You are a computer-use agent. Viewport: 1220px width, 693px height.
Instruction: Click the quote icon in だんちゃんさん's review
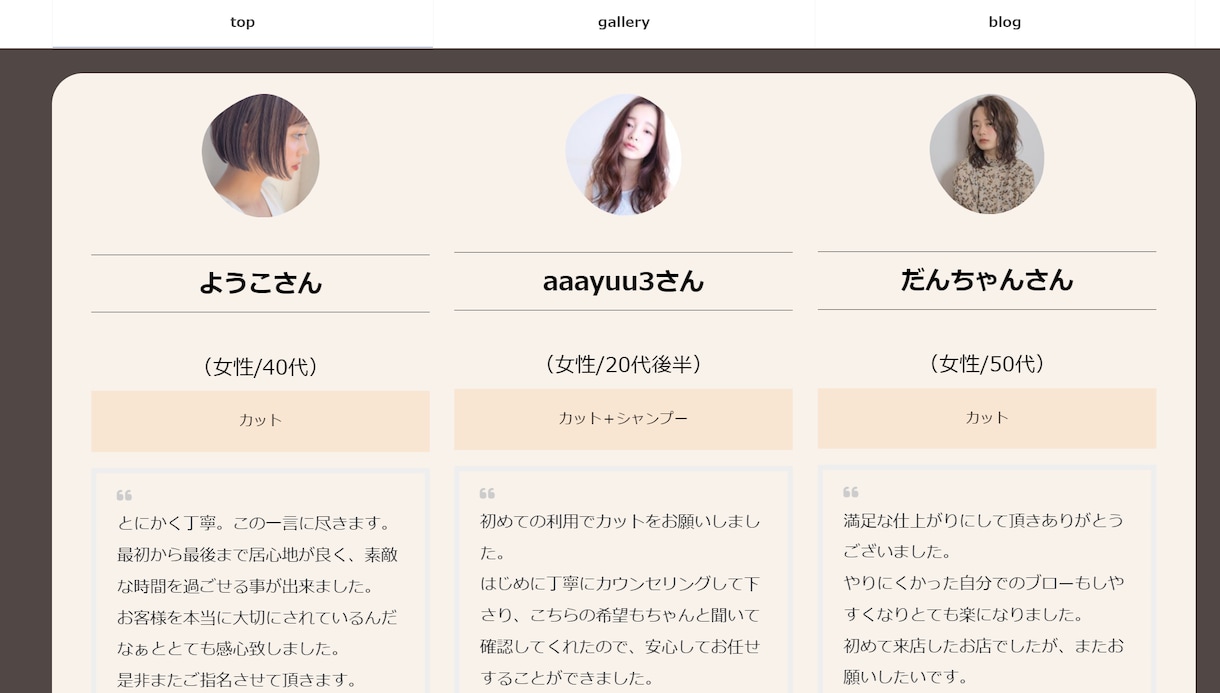851,492
